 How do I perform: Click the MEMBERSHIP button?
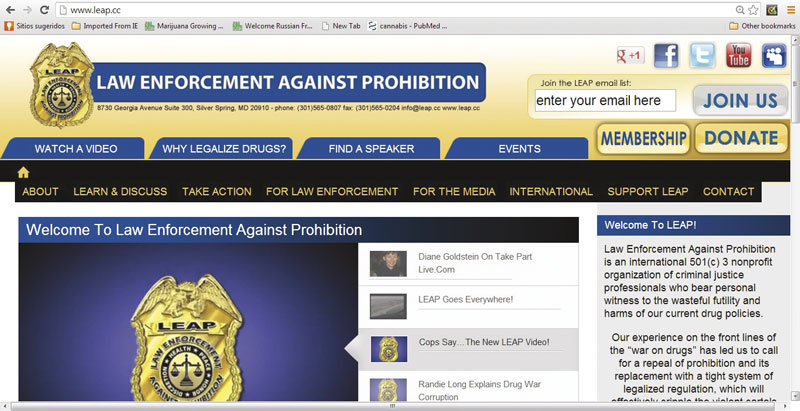coord(643,138)
